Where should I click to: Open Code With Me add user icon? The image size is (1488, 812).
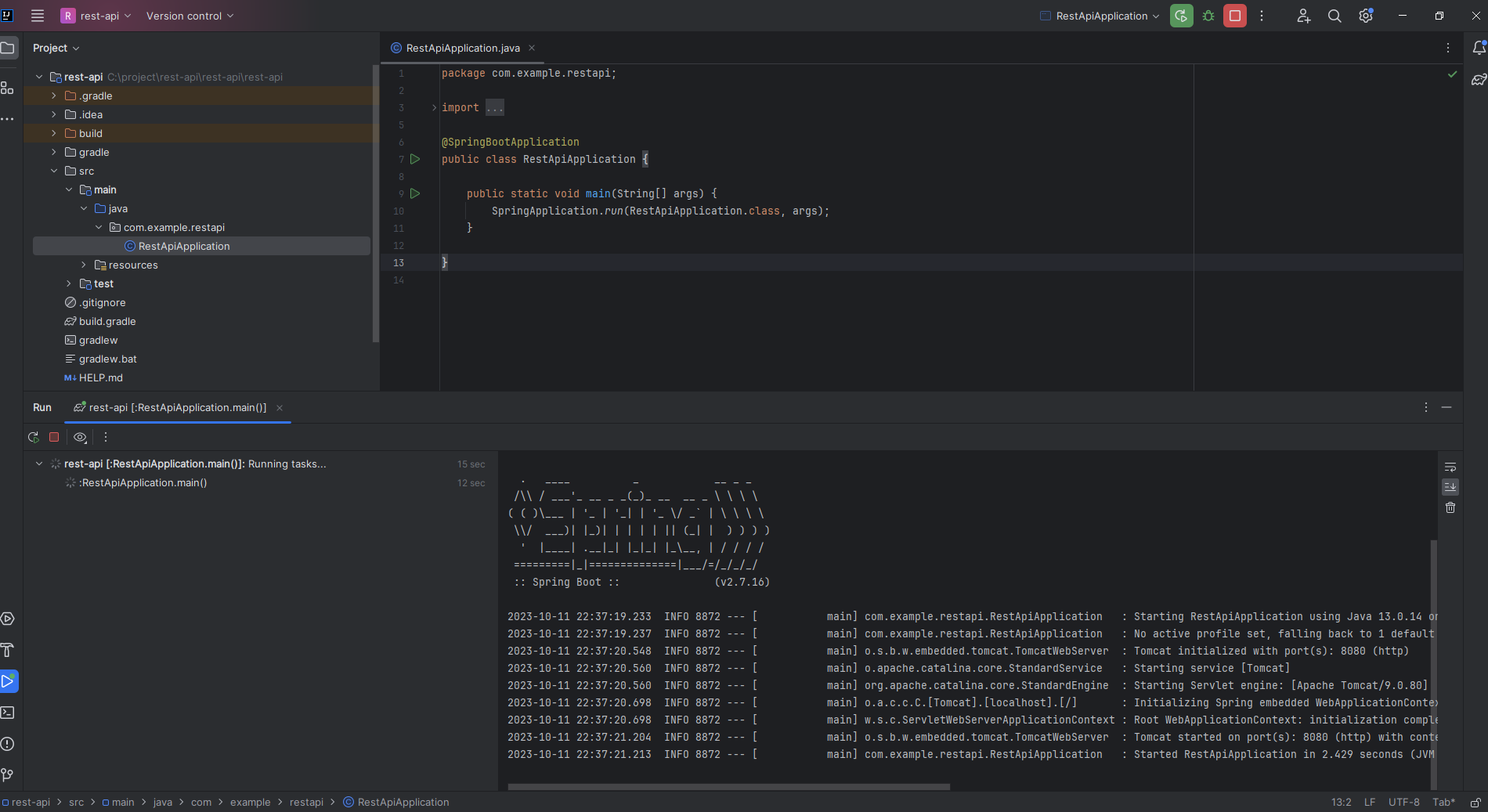click(1303, 16)
